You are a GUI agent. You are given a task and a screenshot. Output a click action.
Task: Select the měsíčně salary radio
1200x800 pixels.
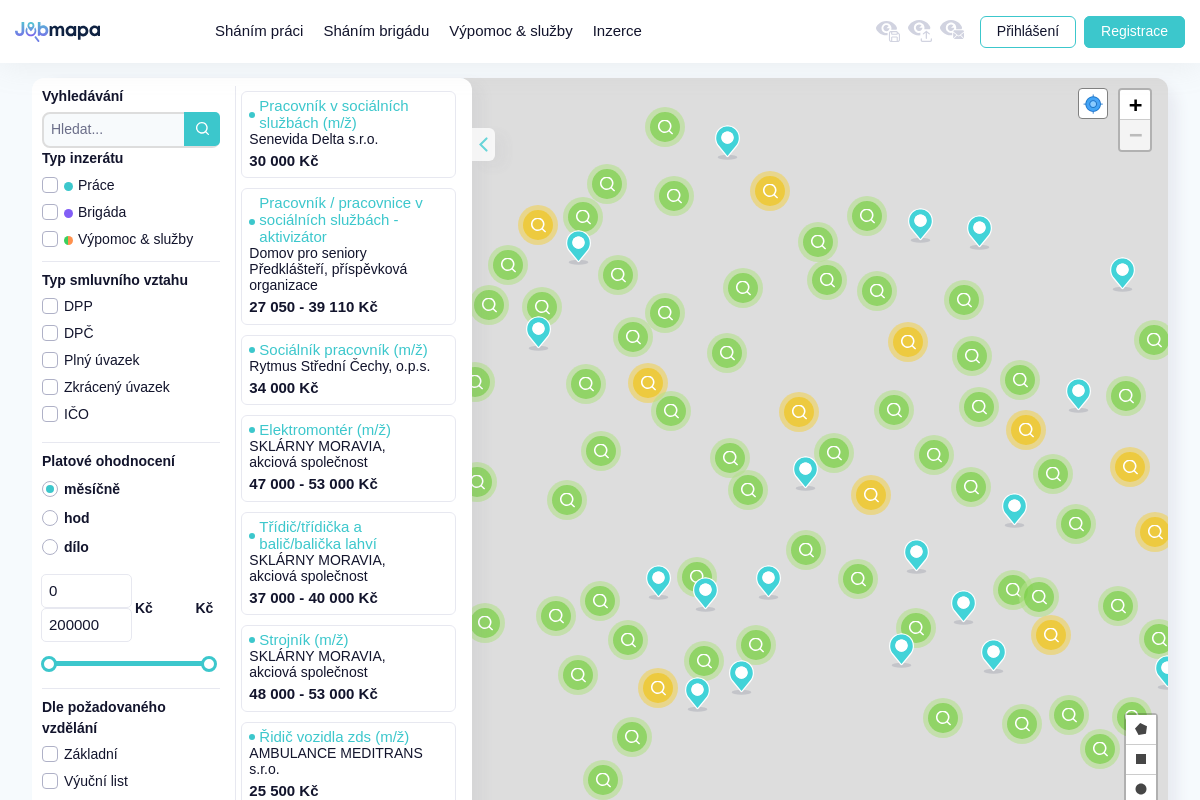pos(50,489)
